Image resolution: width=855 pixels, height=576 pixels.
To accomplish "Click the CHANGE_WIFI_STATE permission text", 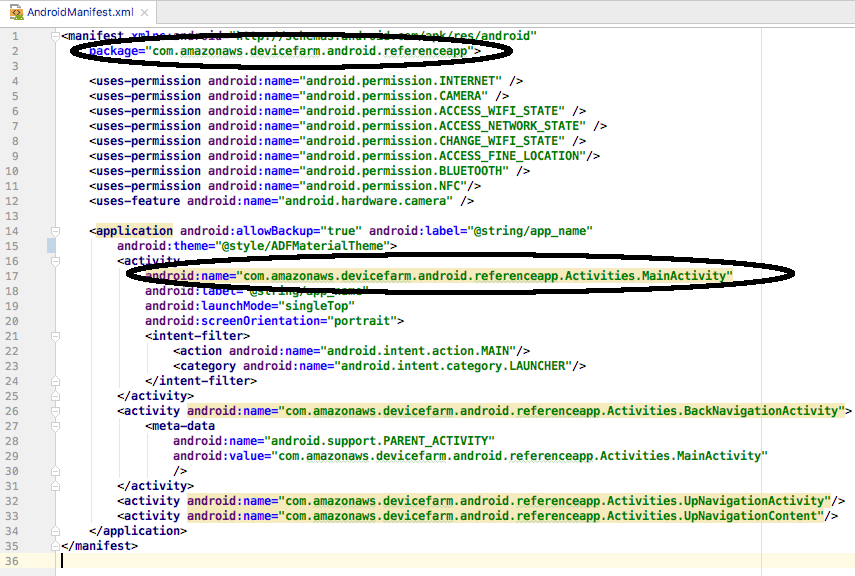I will (x=432, y=141).
